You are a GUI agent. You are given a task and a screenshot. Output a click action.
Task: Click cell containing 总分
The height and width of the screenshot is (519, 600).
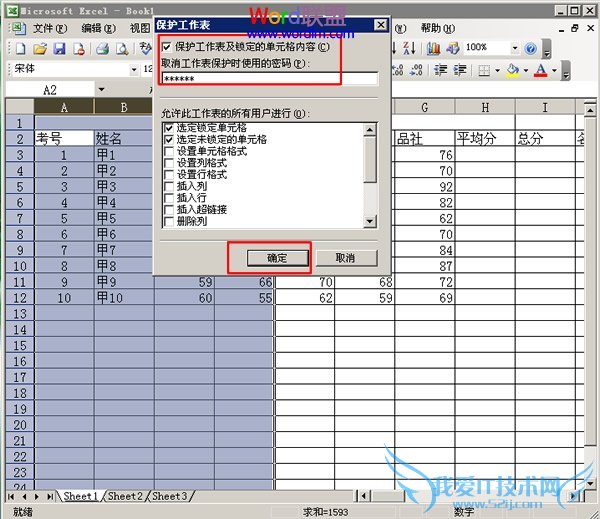point(545,139)
